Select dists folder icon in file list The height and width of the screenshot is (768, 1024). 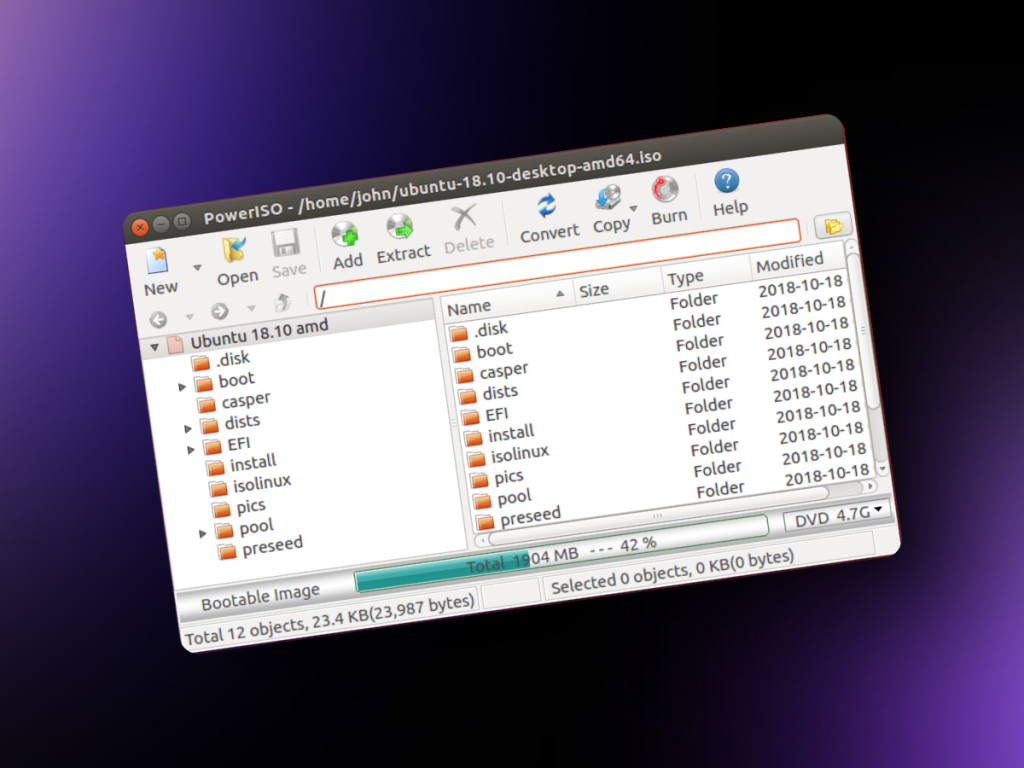tap(467, 396)
